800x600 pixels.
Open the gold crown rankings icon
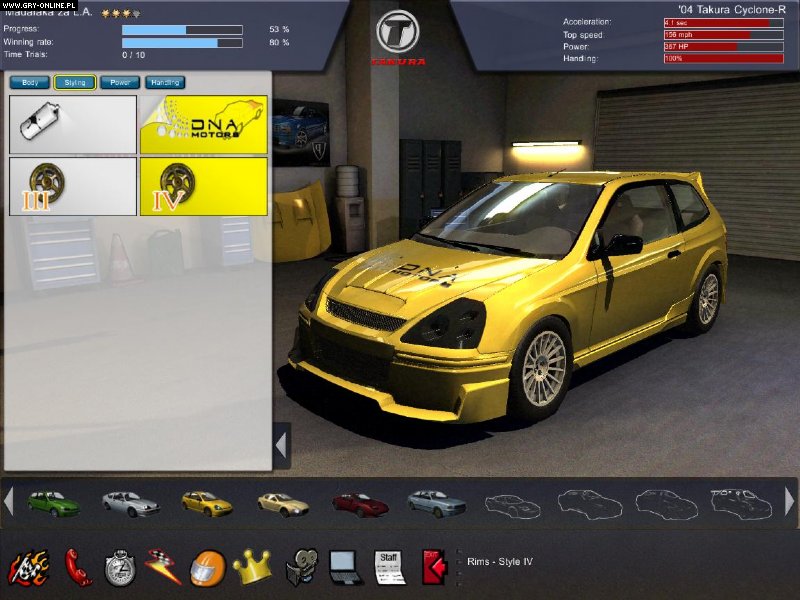[x=251, y=567]
